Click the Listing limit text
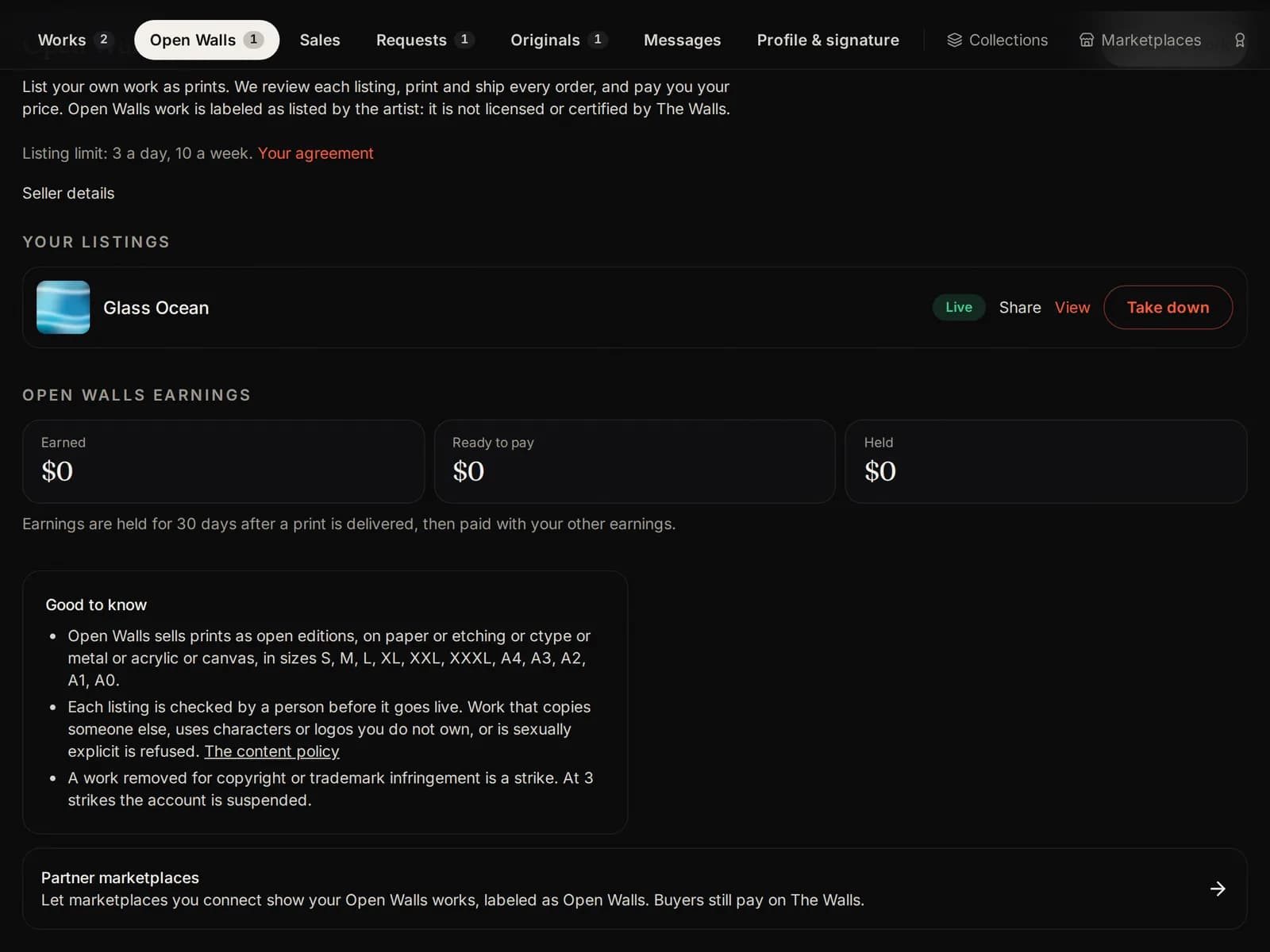Viewport: 1270px width, 952px height. coord(137,153)
